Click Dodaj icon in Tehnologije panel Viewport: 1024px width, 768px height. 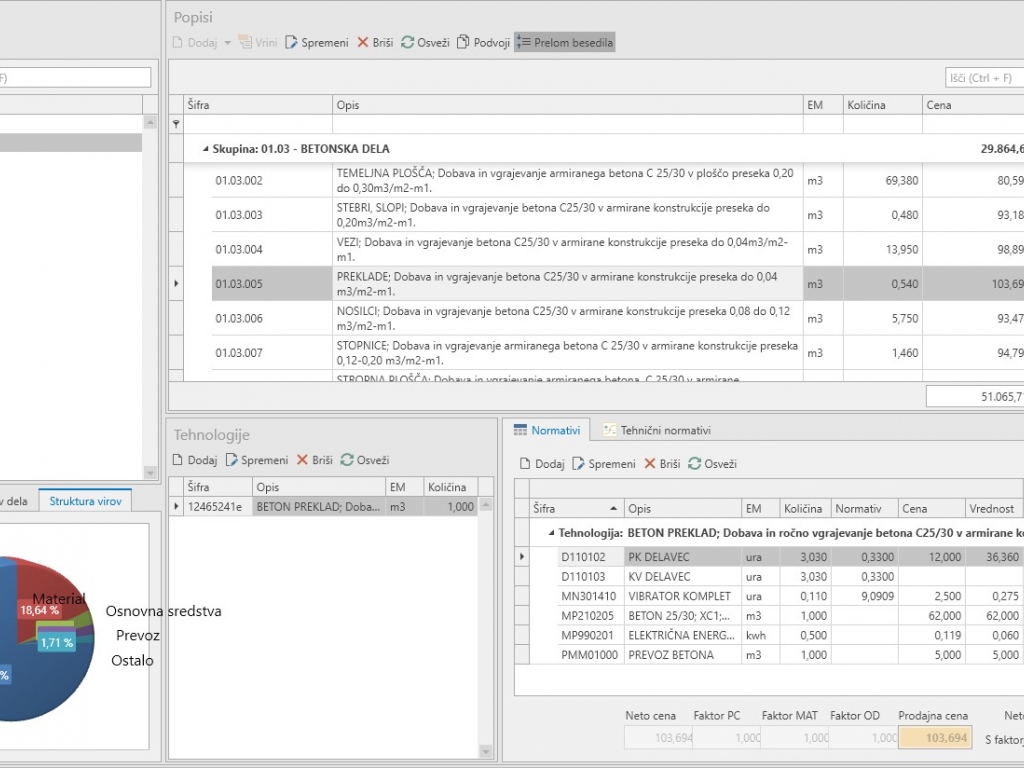179,460
